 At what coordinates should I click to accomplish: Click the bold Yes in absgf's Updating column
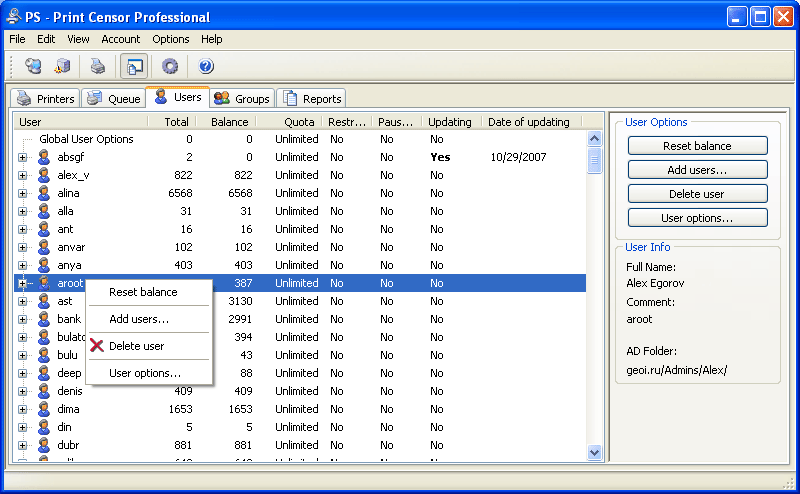[440, 157]
